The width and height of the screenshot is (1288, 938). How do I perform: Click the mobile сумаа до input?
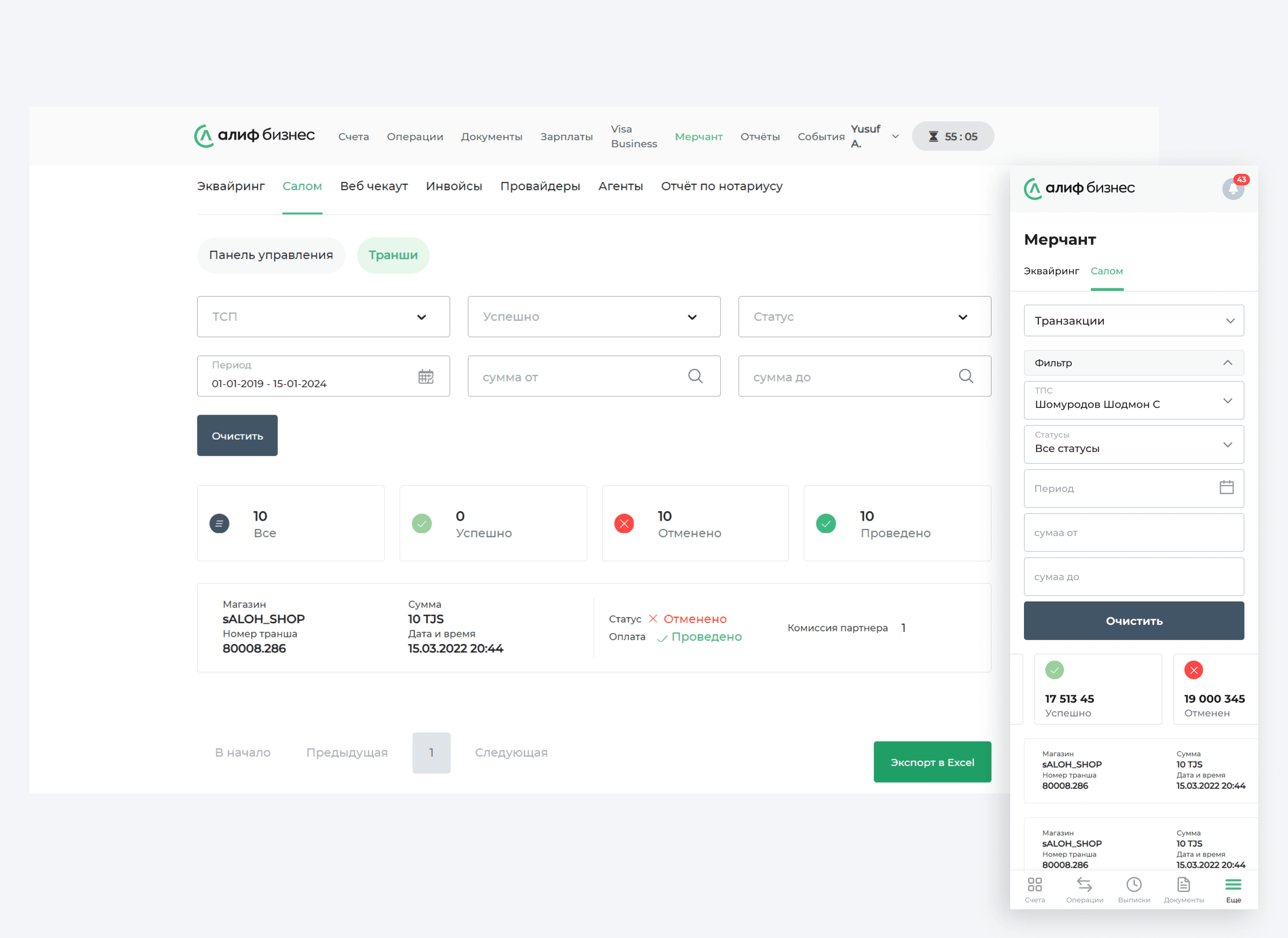click(x=1134, y=577)
